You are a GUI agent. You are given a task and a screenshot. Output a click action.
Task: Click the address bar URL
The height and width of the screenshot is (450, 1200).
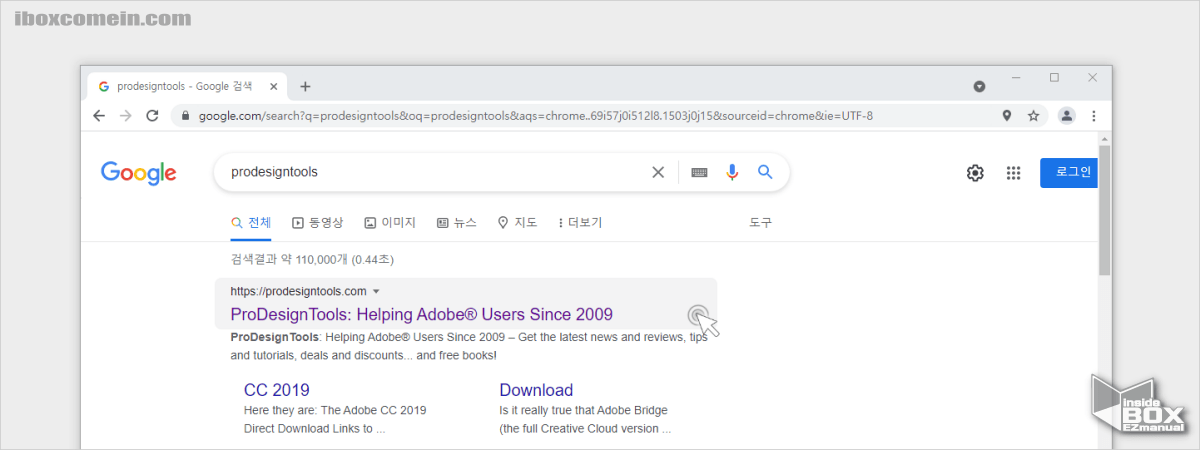(x=536, y=116)
